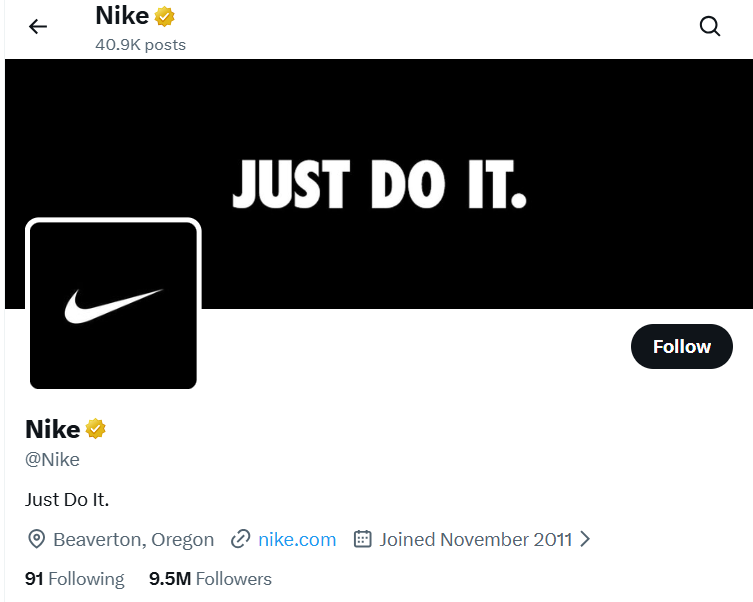Click the verified badge beside the large Nike name
753x602 pixels.
(96, 429)
